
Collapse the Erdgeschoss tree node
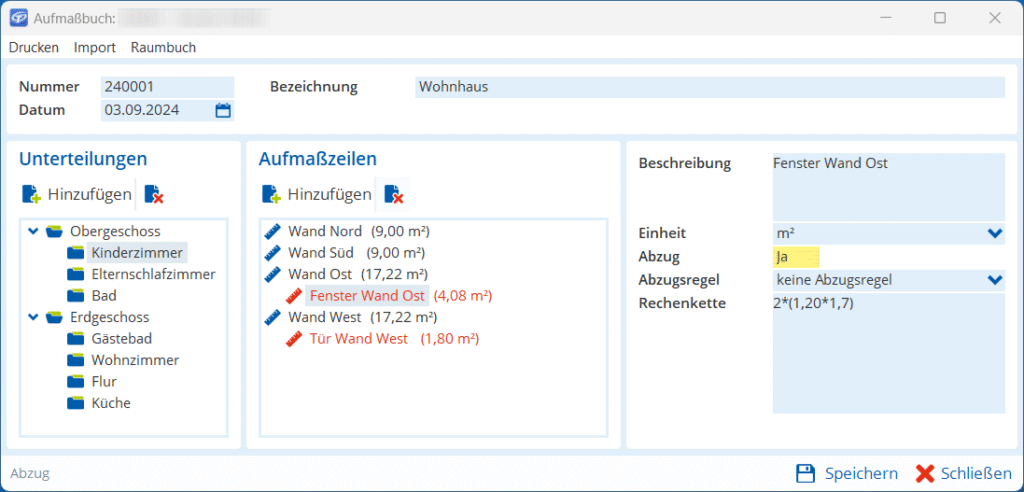(34, 317)
